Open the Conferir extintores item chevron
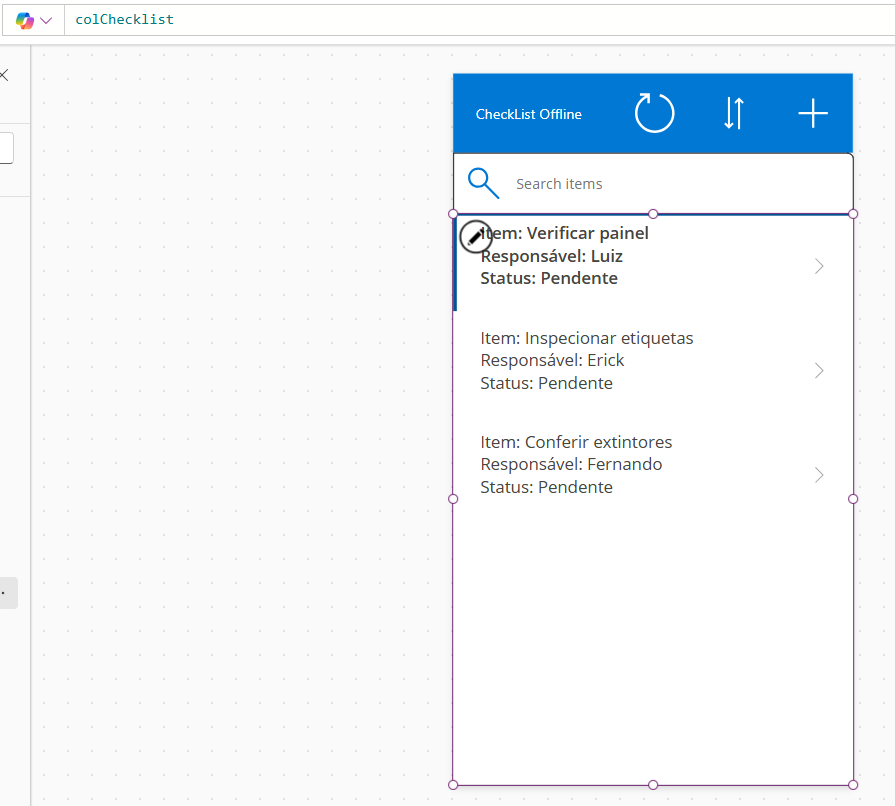895x806 pixels. [819, 475]
